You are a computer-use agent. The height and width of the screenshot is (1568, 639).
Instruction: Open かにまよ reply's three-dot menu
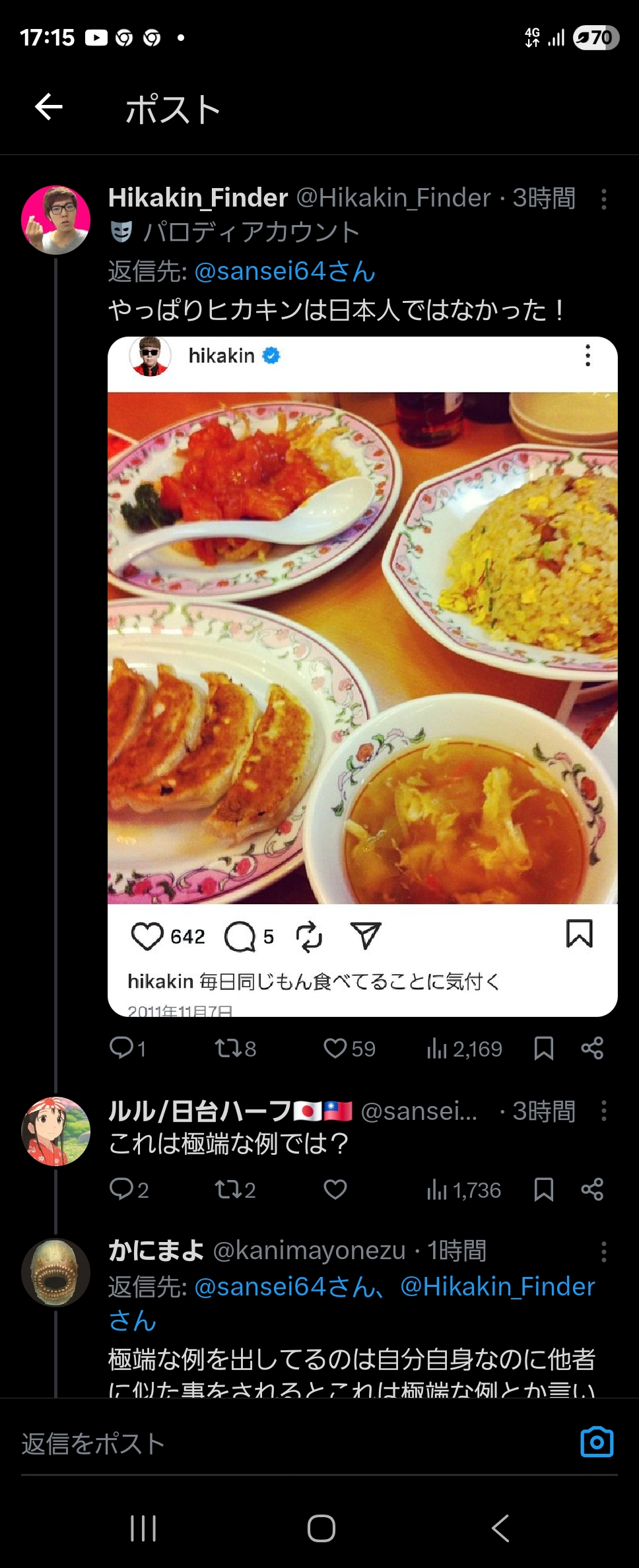point(603,1252)
